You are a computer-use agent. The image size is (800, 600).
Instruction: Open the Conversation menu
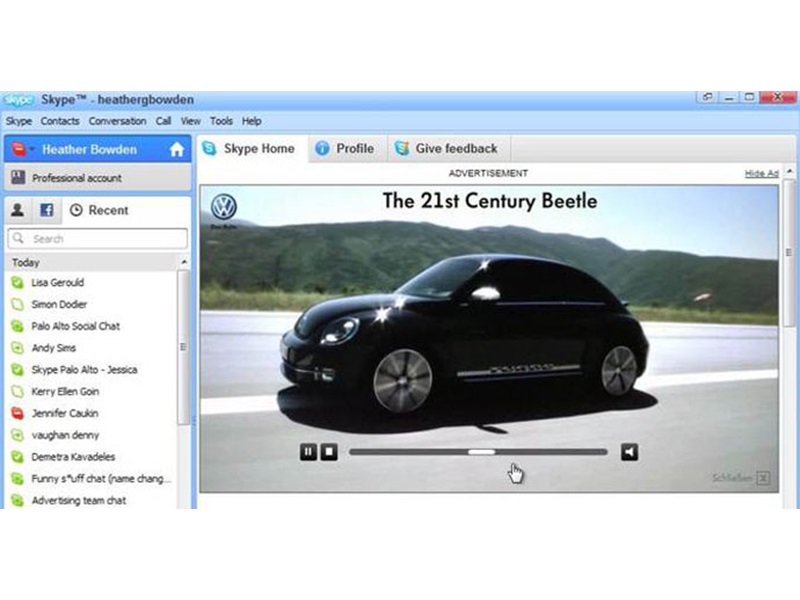tap(117, 121)
